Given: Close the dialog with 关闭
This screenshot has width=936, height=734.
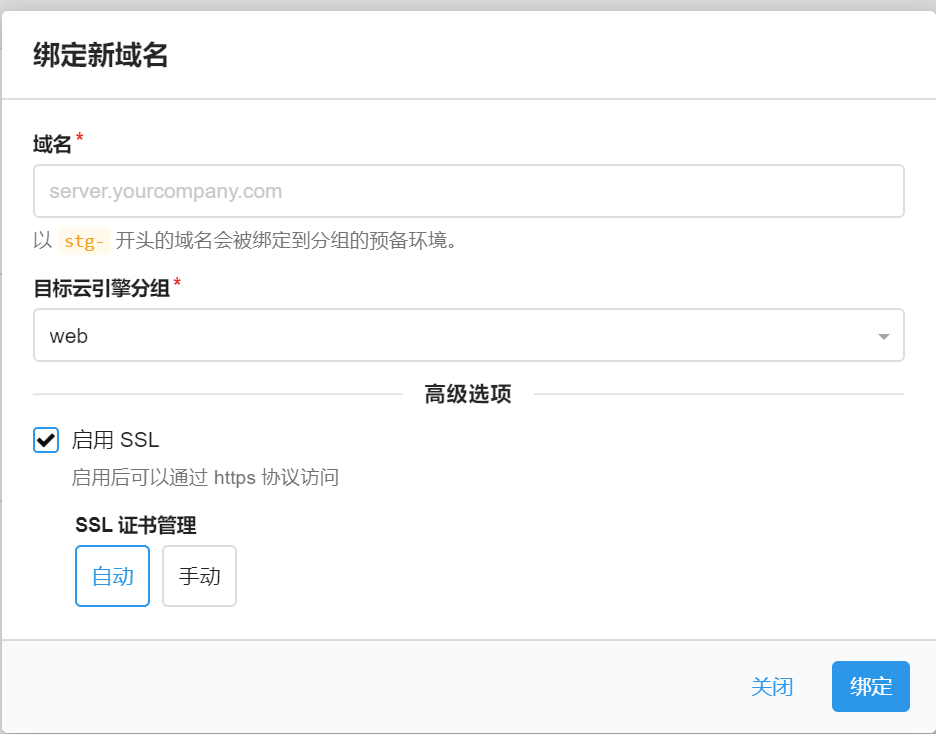Looking at the screenshot, I should tap(772, 686).
